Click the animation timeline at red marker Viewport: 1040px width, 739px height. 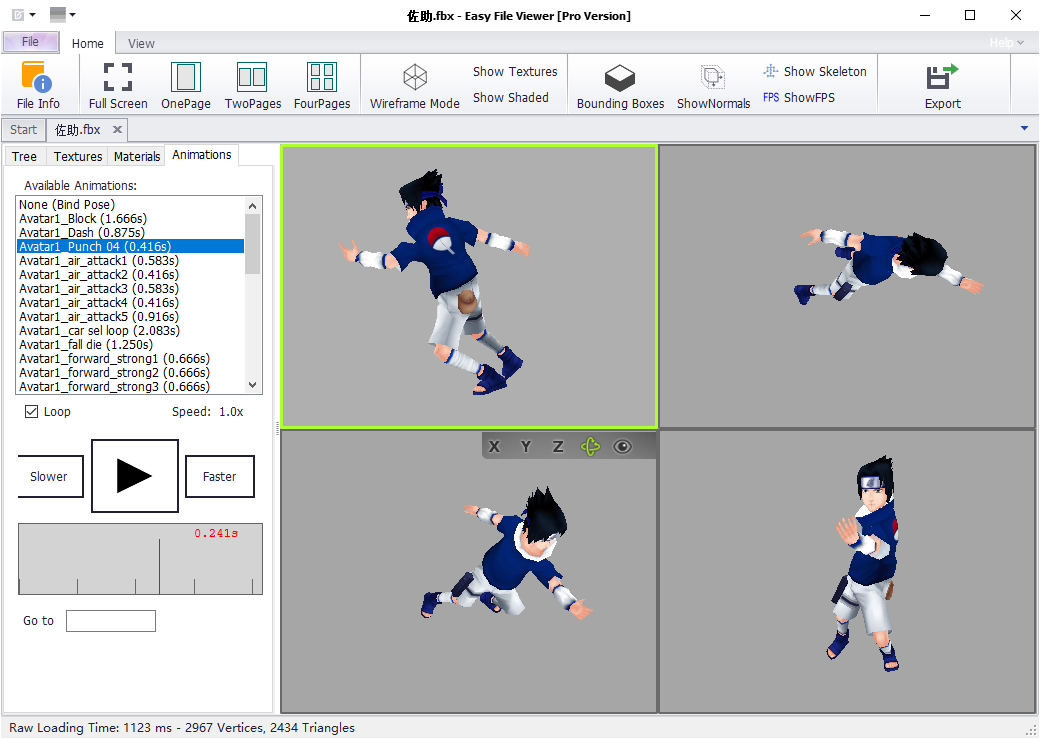point(159,565)
